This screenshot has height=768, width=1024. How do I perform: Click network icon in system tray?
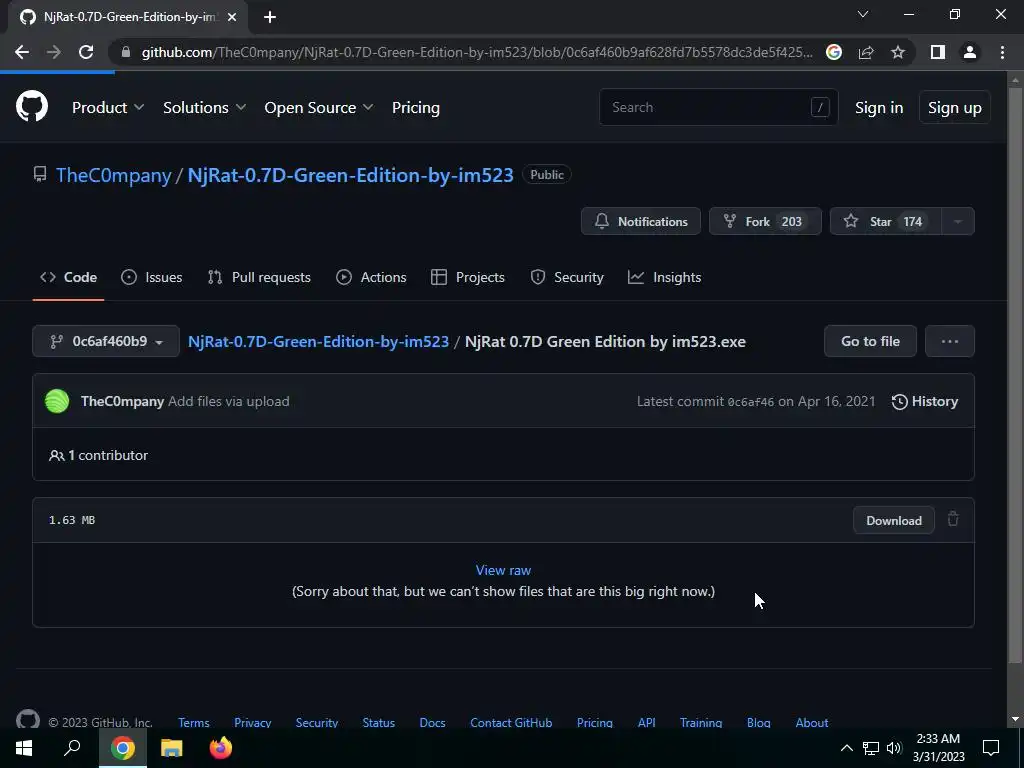871,748
